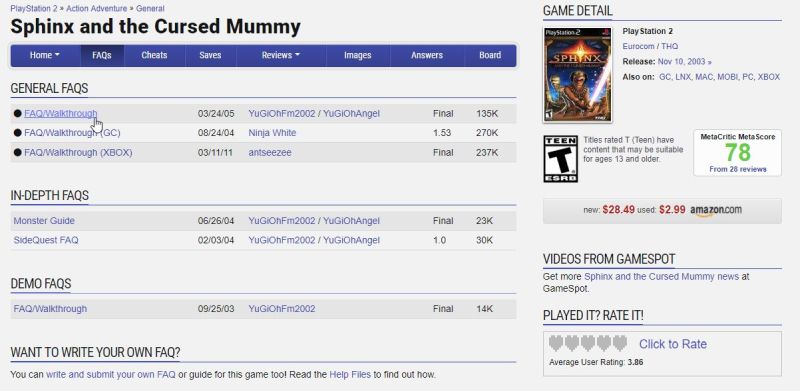
Task: Click the MetaCritic MetaScore 78 badge
Action: (737, 153)
